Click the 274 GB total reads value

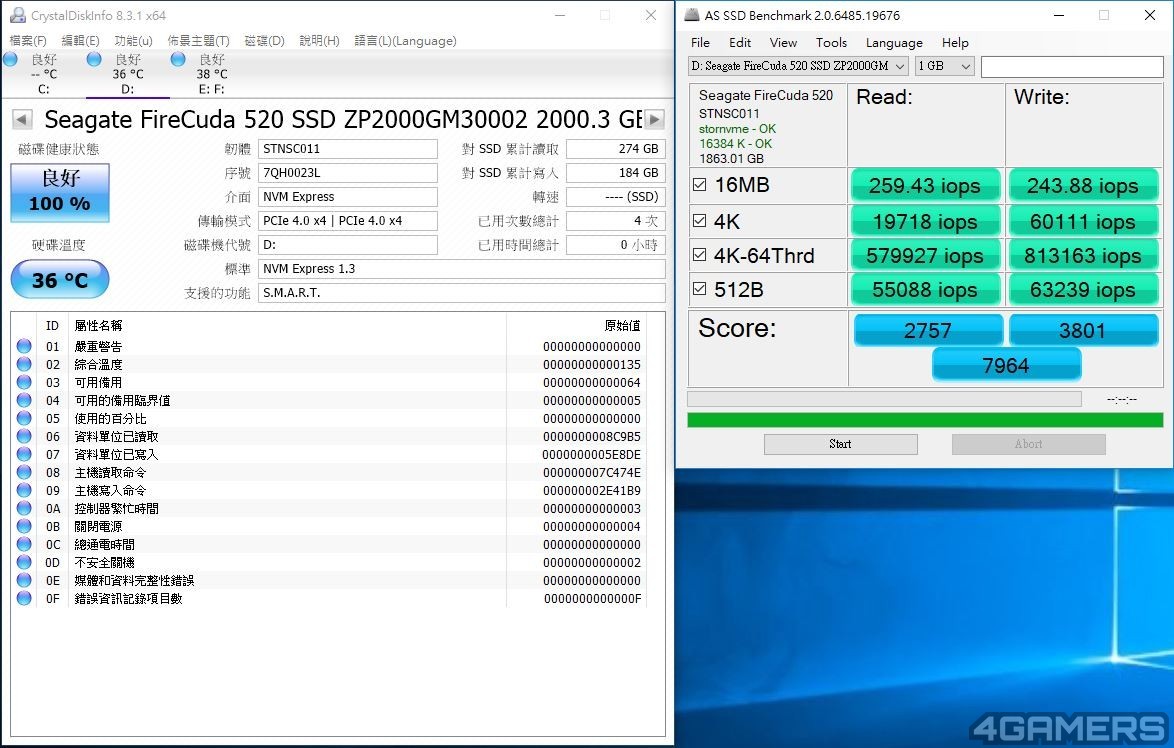point(616,149)
